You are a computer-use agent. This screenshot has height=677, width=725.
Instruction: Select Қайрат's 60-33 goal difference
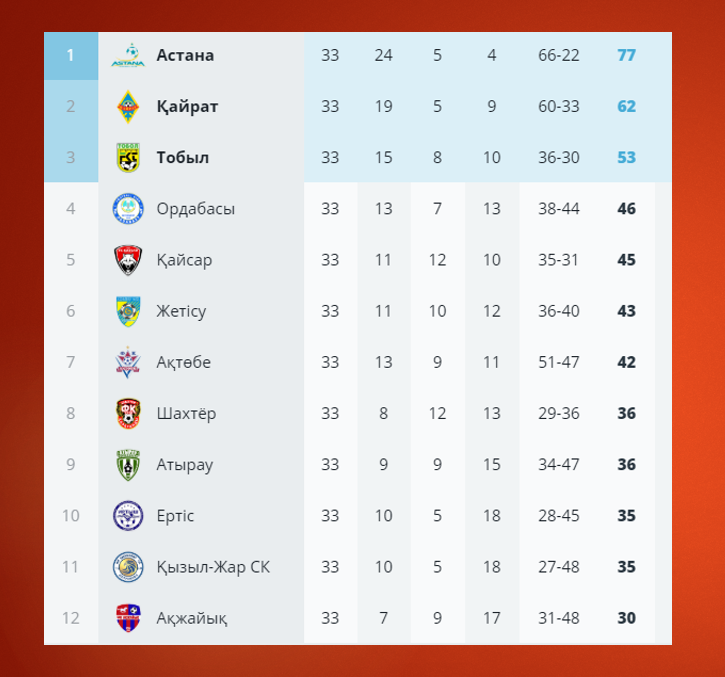coord(559,107)
